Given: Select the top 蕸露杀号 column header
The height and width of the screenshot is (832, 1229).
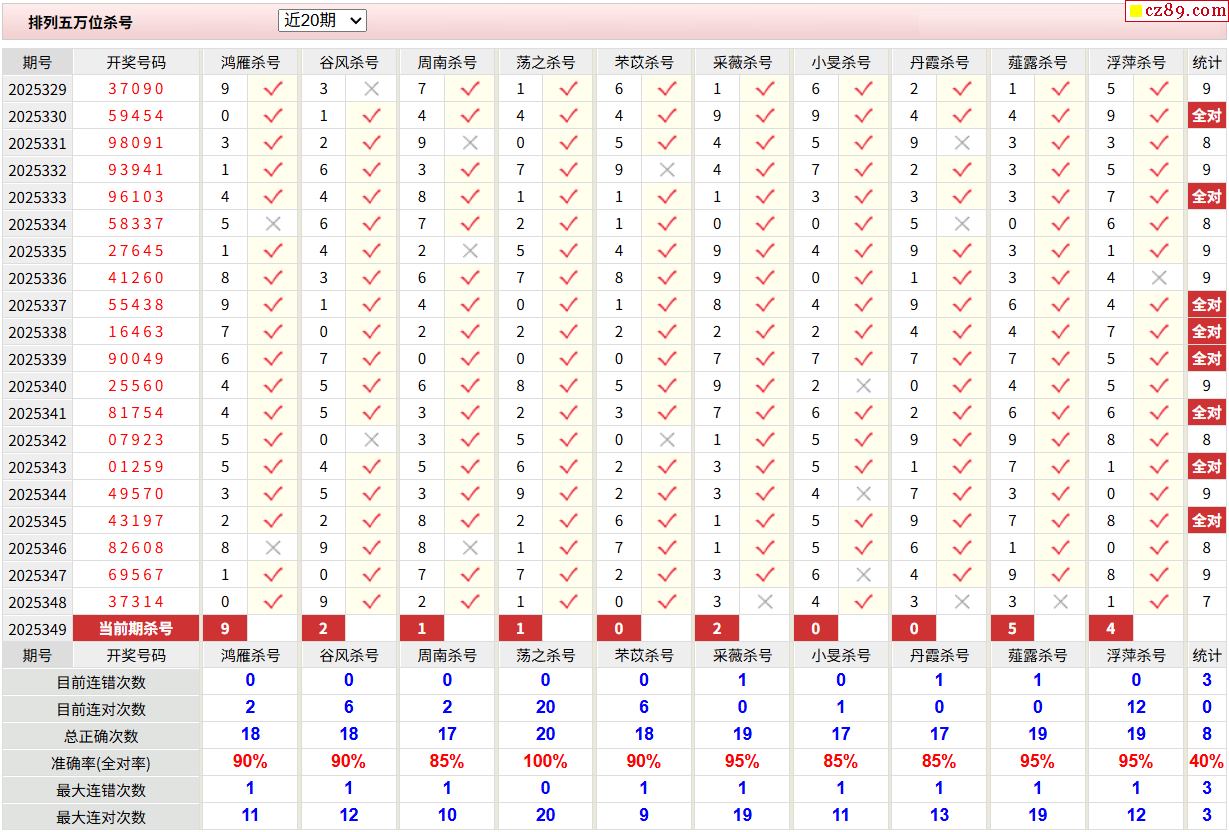Looking at the screenshot, I should coord(1038,62).
